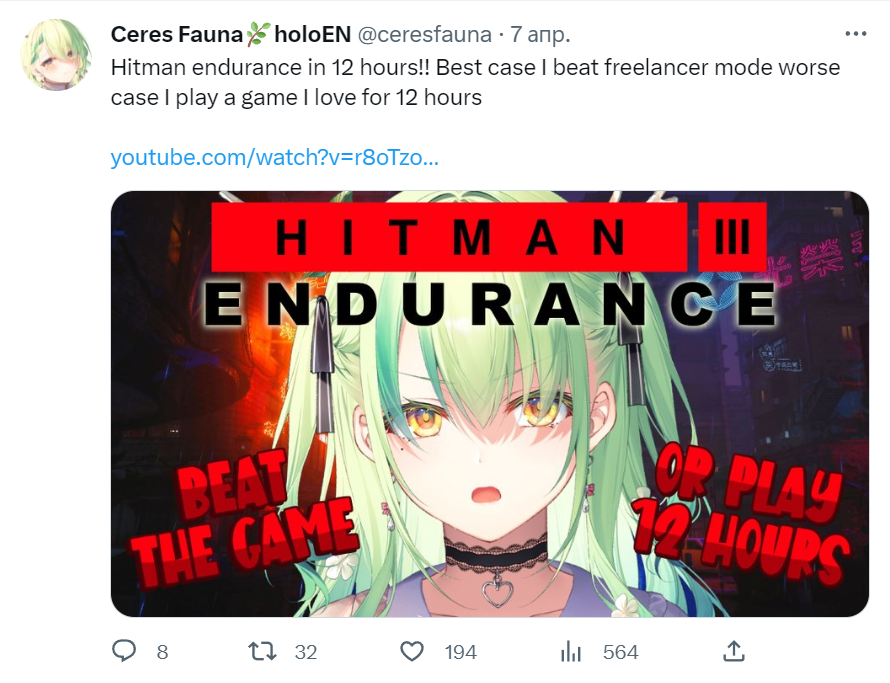Click the reply count showing 8

162,652
